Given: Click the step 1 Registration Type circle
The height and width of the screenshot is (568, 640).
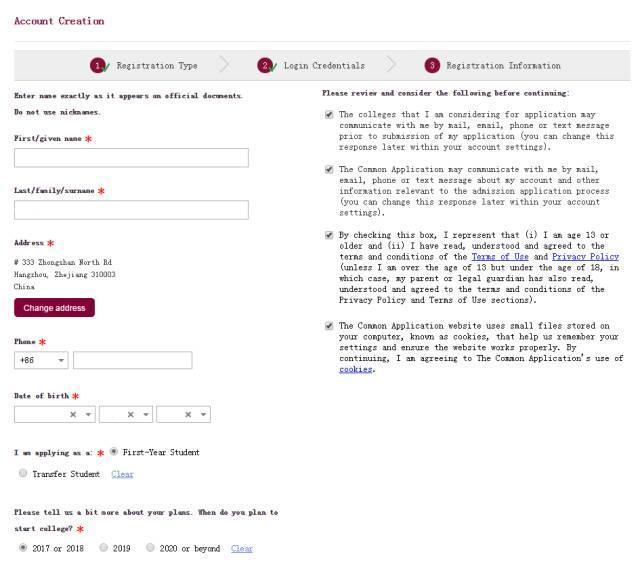Looking at the screenshot, I should 98,66.
